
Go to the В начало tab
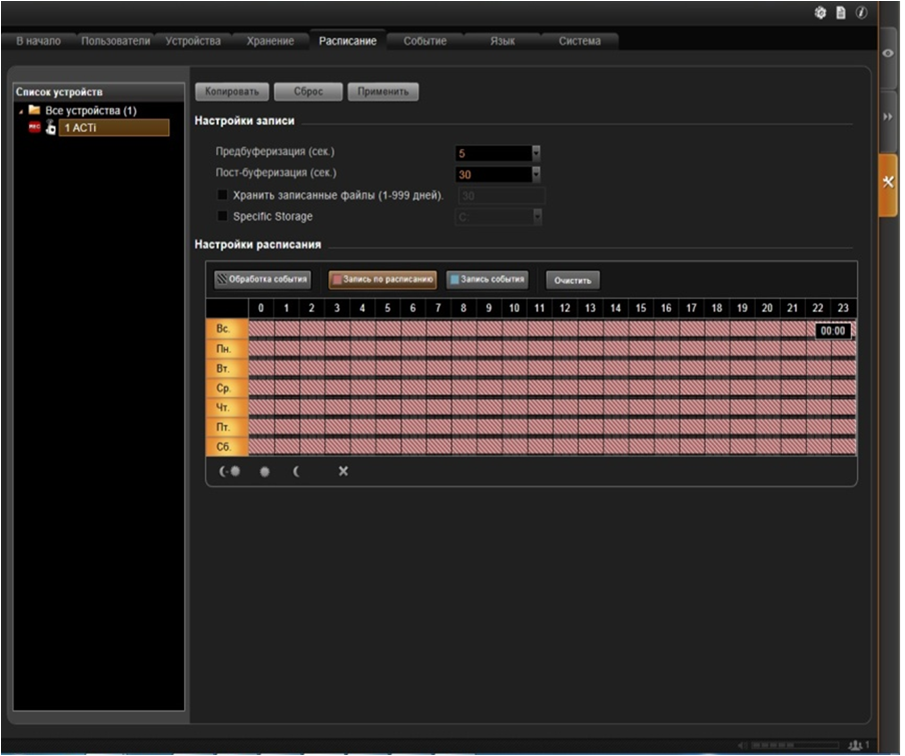(x=39, y=41)
